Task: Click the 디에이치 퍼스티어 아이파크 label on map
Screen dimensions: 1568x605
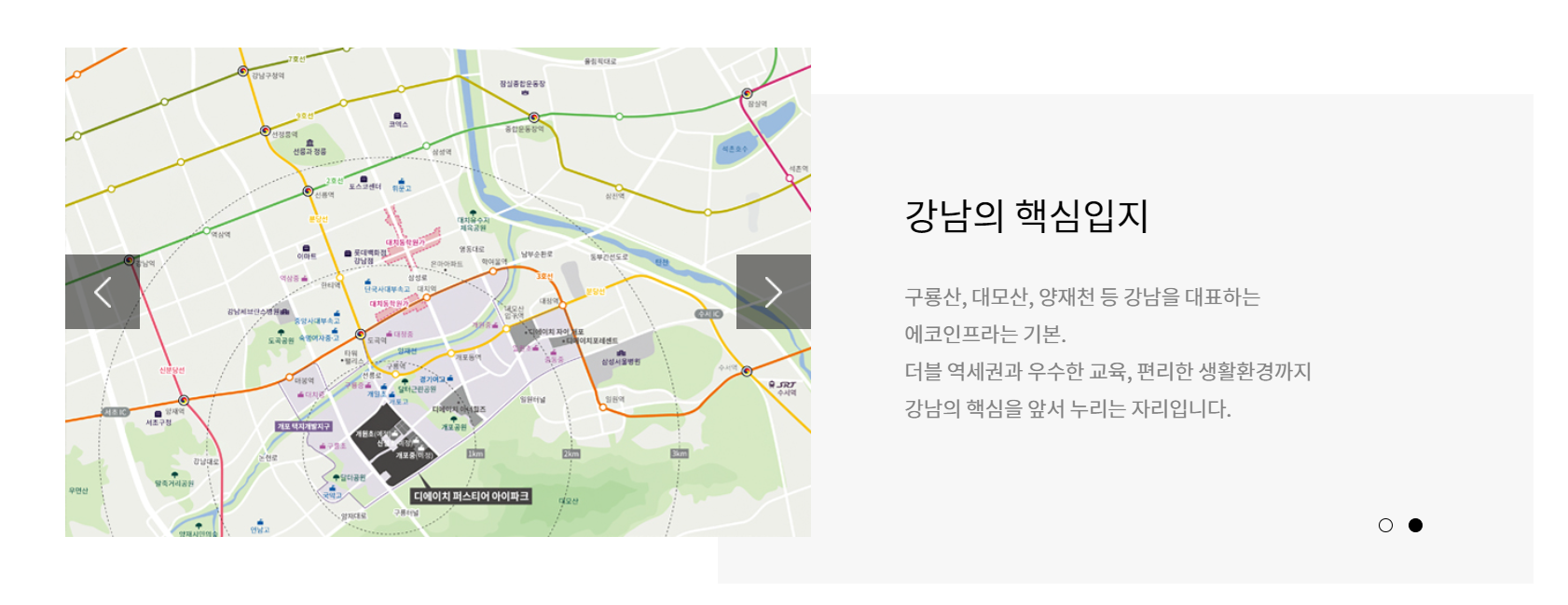Action: (x=472, y=496)
